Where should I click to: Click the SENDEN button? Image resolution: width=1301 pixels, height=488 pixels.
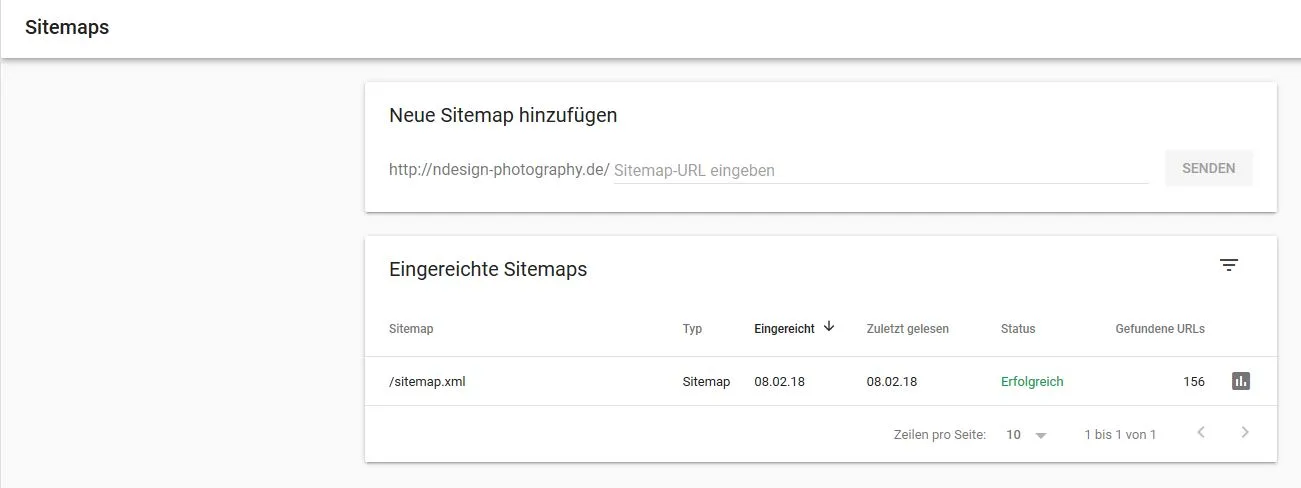click(1208, 168)
